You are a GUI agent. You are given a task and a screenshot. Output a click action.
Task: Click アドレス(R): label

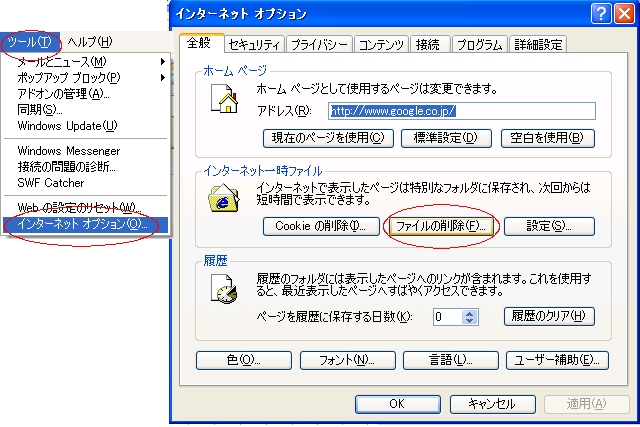(x=284, y=111)
